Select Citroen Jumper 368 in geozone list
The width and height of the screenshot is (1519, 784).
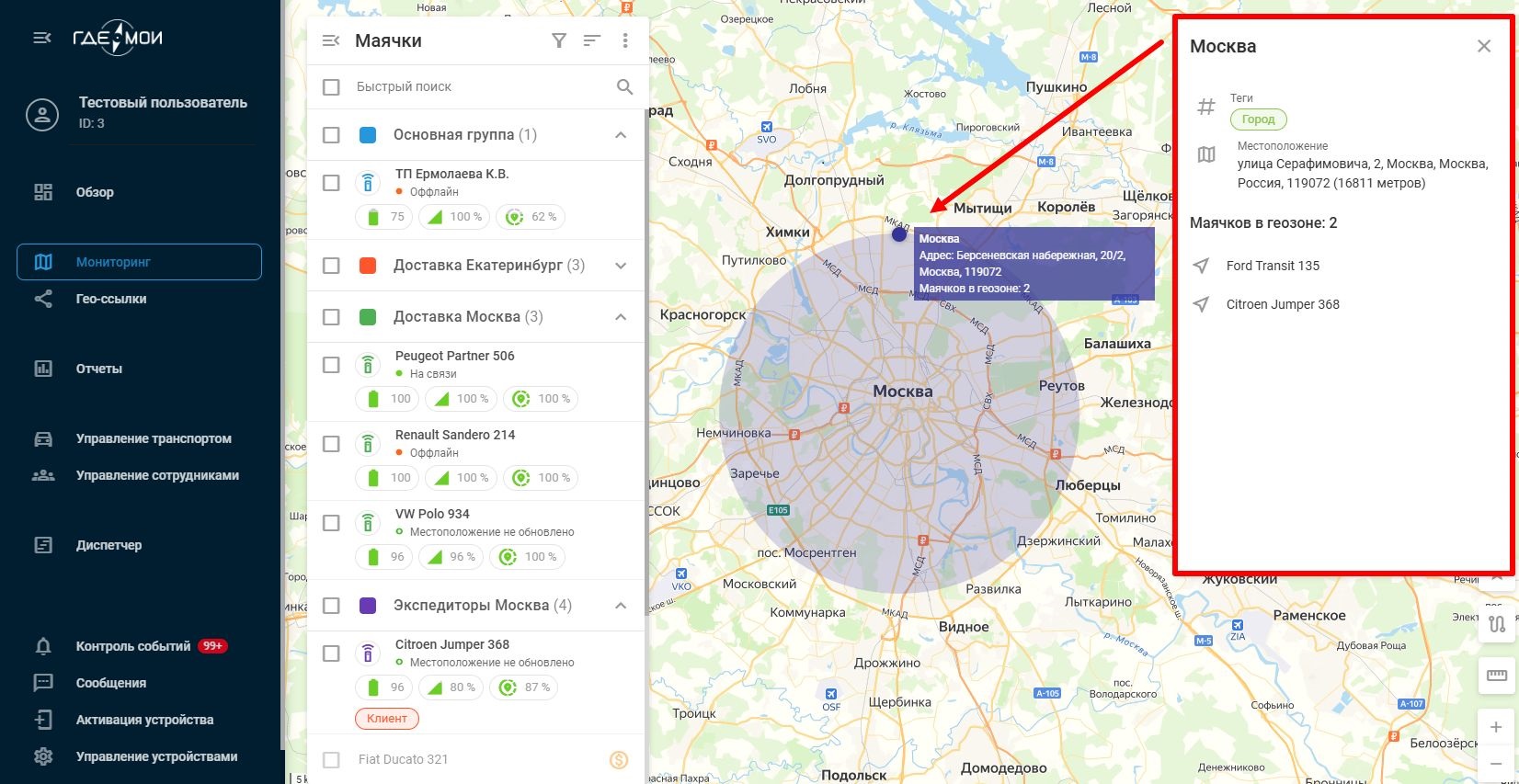[x=1282, y=304]
